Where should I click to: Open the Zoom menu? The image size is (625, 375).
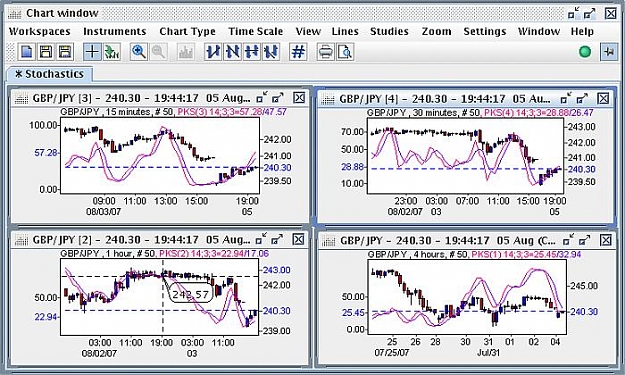(x=436, y=31)
